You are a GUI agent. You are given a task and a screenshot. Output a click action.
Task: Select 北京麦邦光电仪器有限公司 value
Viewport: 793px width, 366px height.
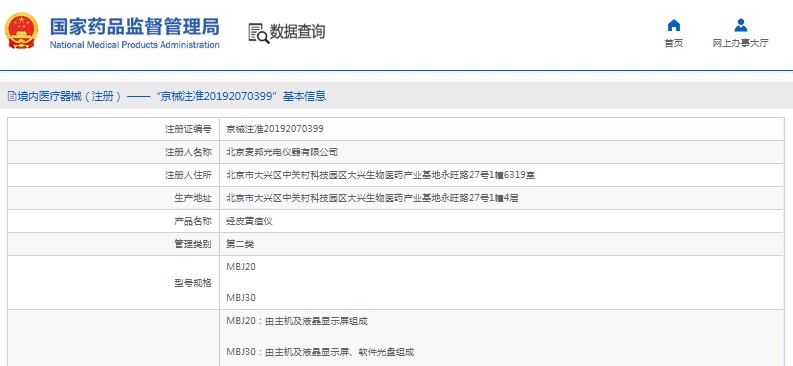coord(282,152)
